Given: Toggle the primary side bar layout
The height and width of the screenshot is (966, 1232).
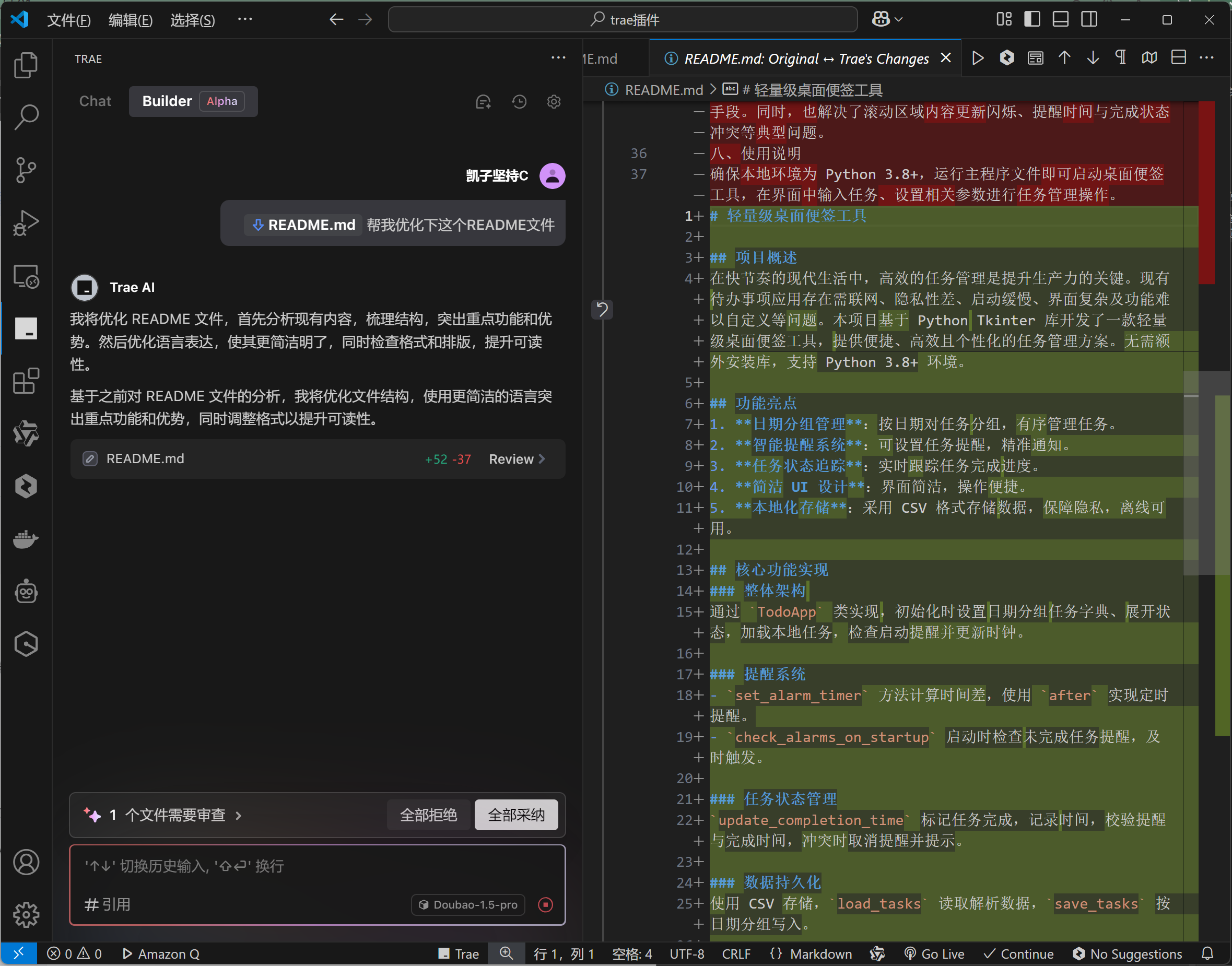Looking at the screenshot, I should pos(1032,20).
